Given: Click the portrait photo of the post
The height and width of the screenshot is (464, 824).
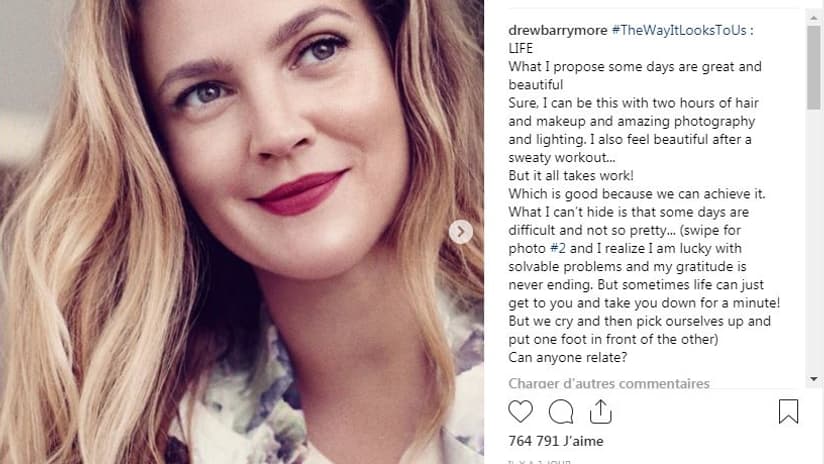Looking at the screenshot, I should click(x=240, y=232).
